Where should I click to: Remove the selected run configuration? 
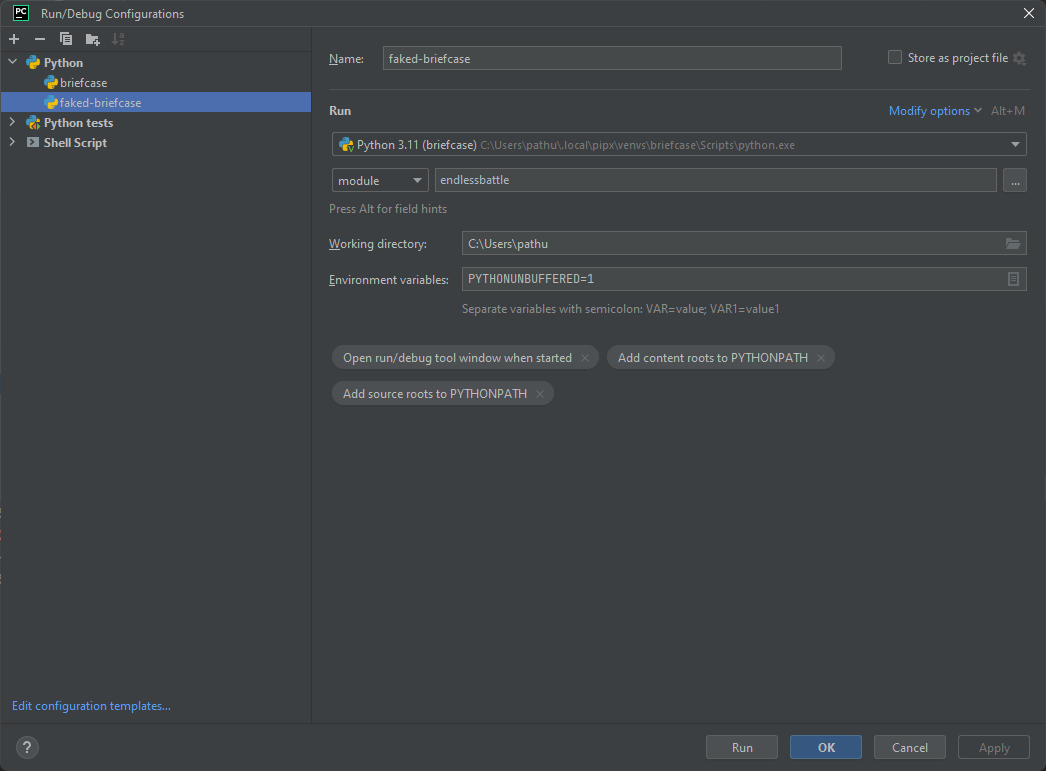[39, 38]
